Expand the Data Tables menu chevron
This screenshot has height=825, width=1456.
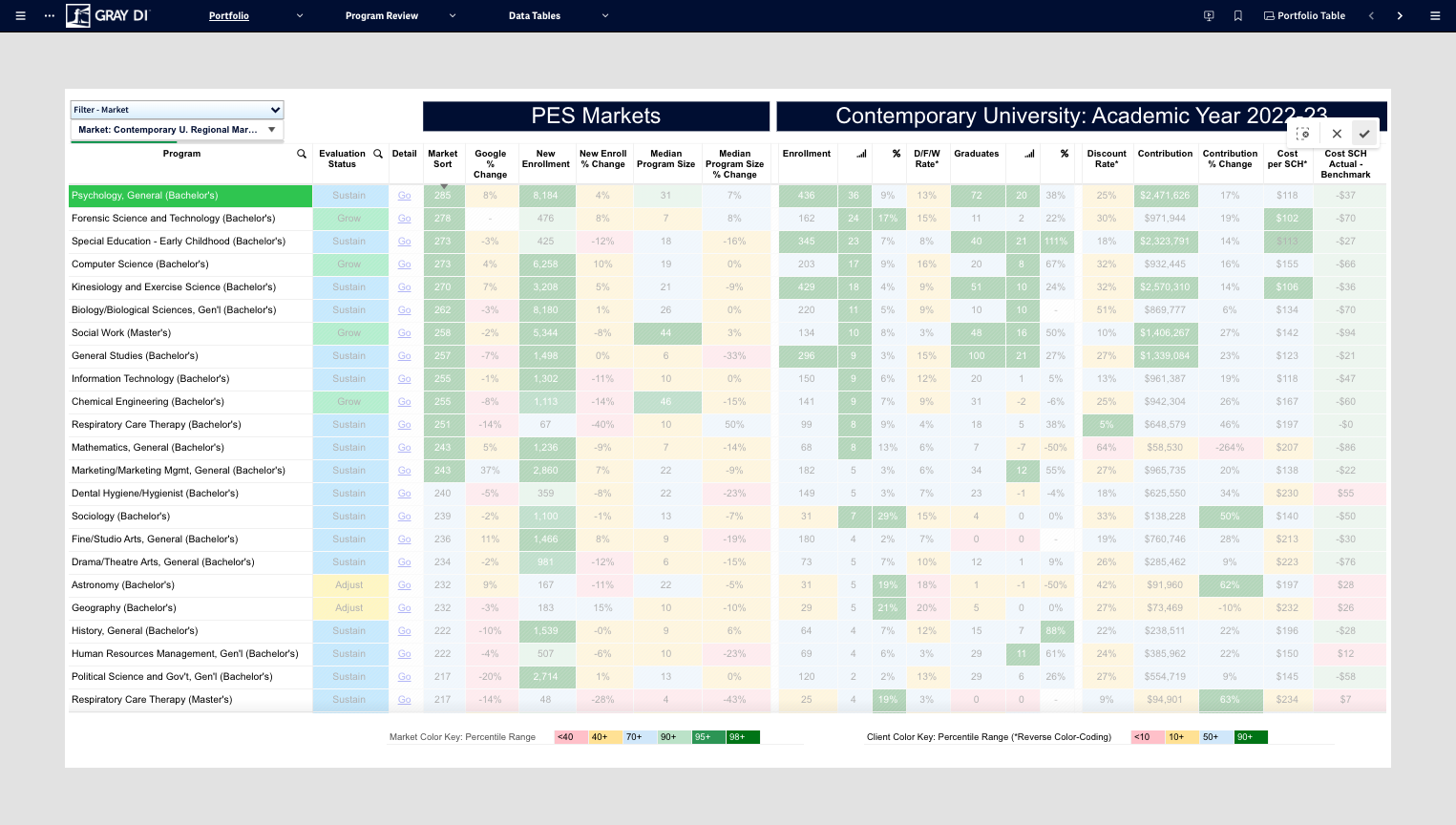tap(605, 15)
